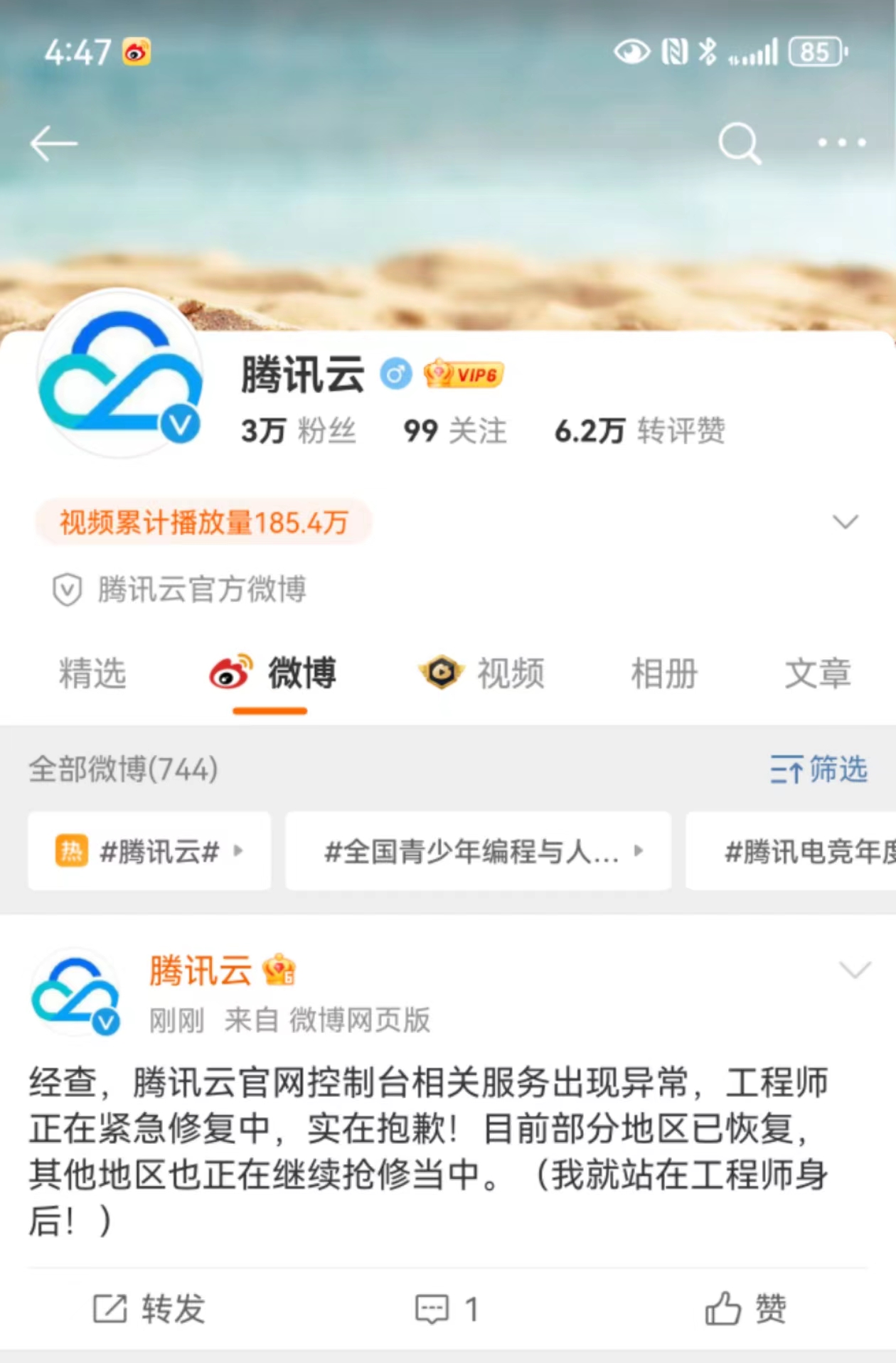896x1363 pixels.
Task: Switch to the 精选 tab
Action: click(92, 673)
